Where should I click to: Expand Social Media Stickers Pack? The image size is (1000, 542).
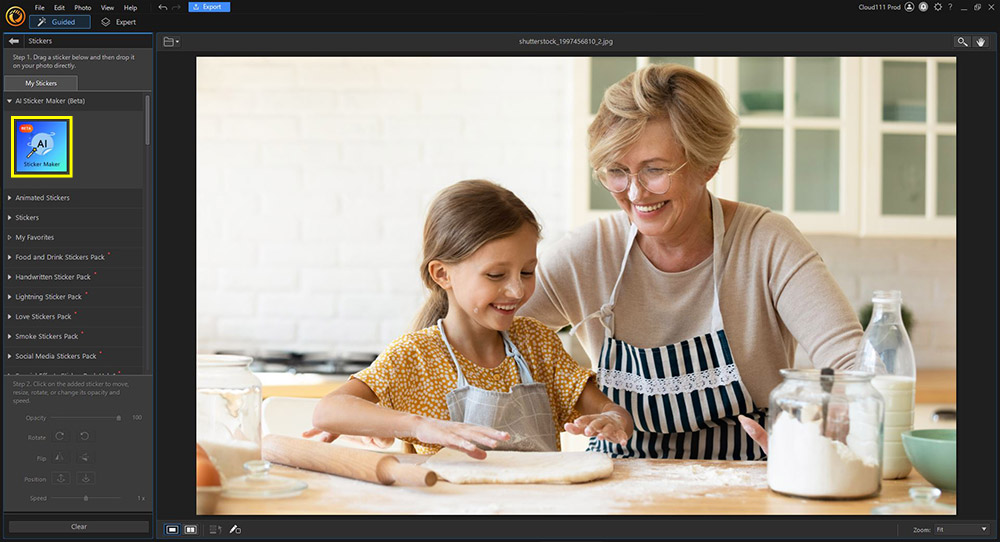point(74,356)
